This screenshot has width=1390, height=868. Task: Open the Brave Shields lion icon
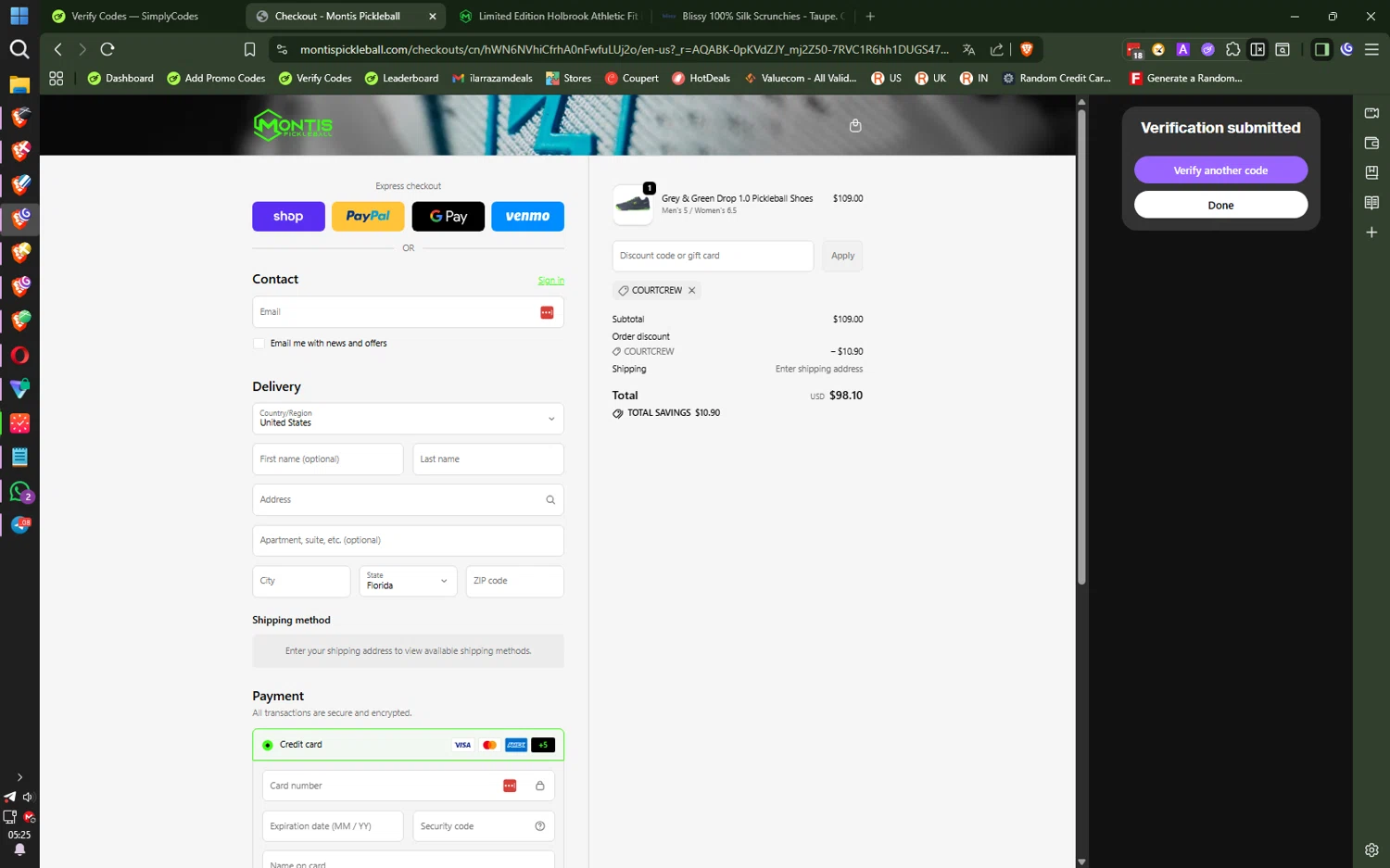tap(1026, 49)
